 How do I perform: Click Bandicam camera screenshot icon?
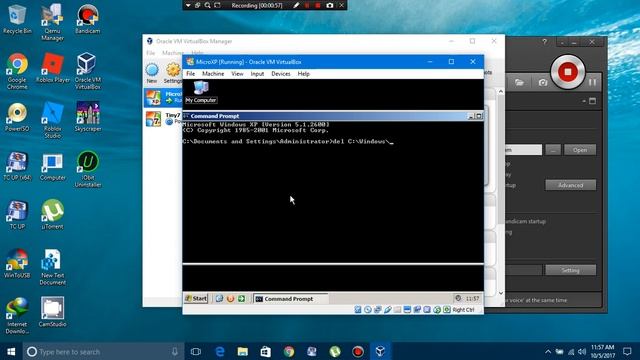pyautogui.click(x=542, y=82)
